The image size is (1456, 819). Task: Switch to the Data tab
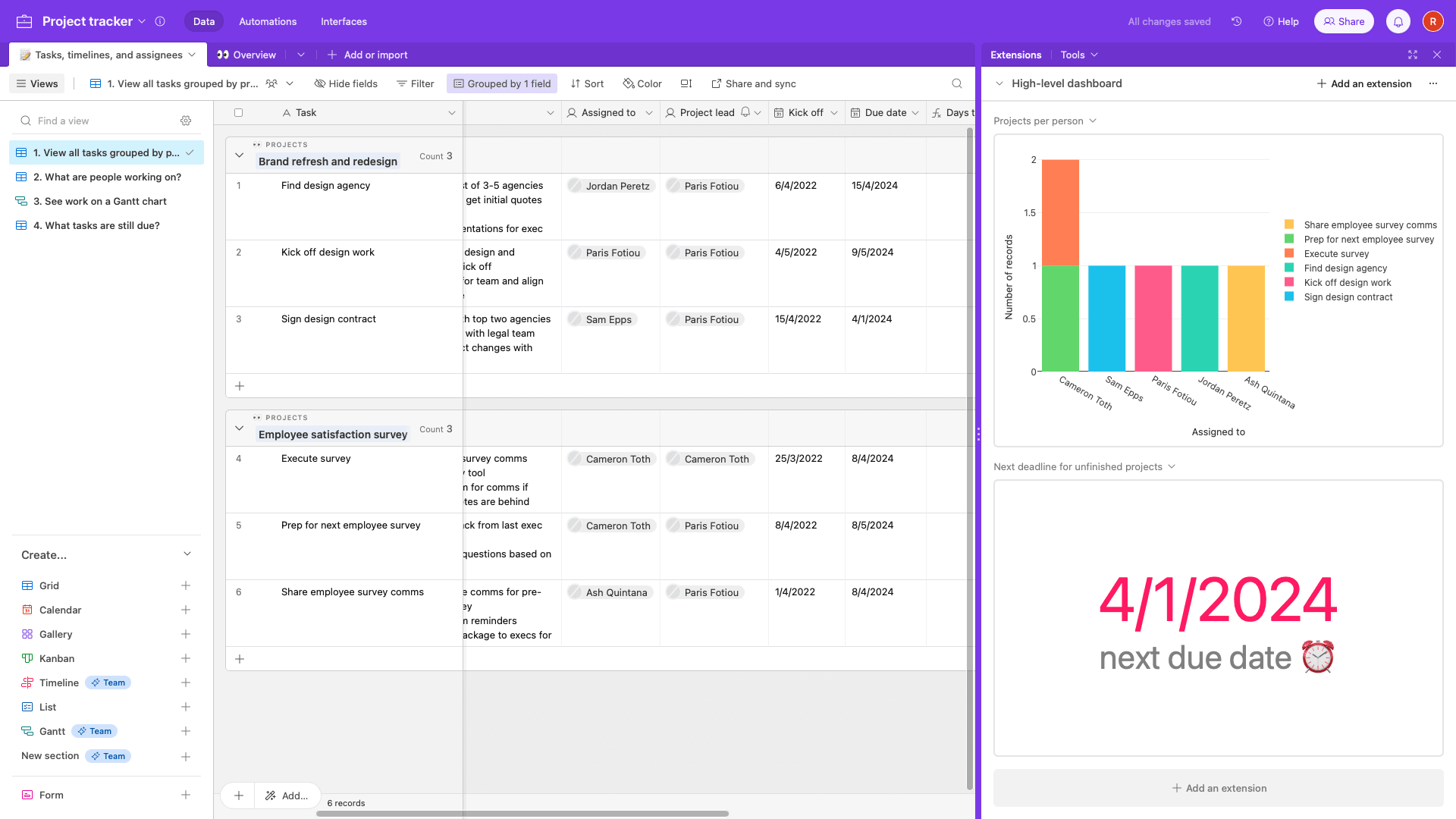pos(204,21)
